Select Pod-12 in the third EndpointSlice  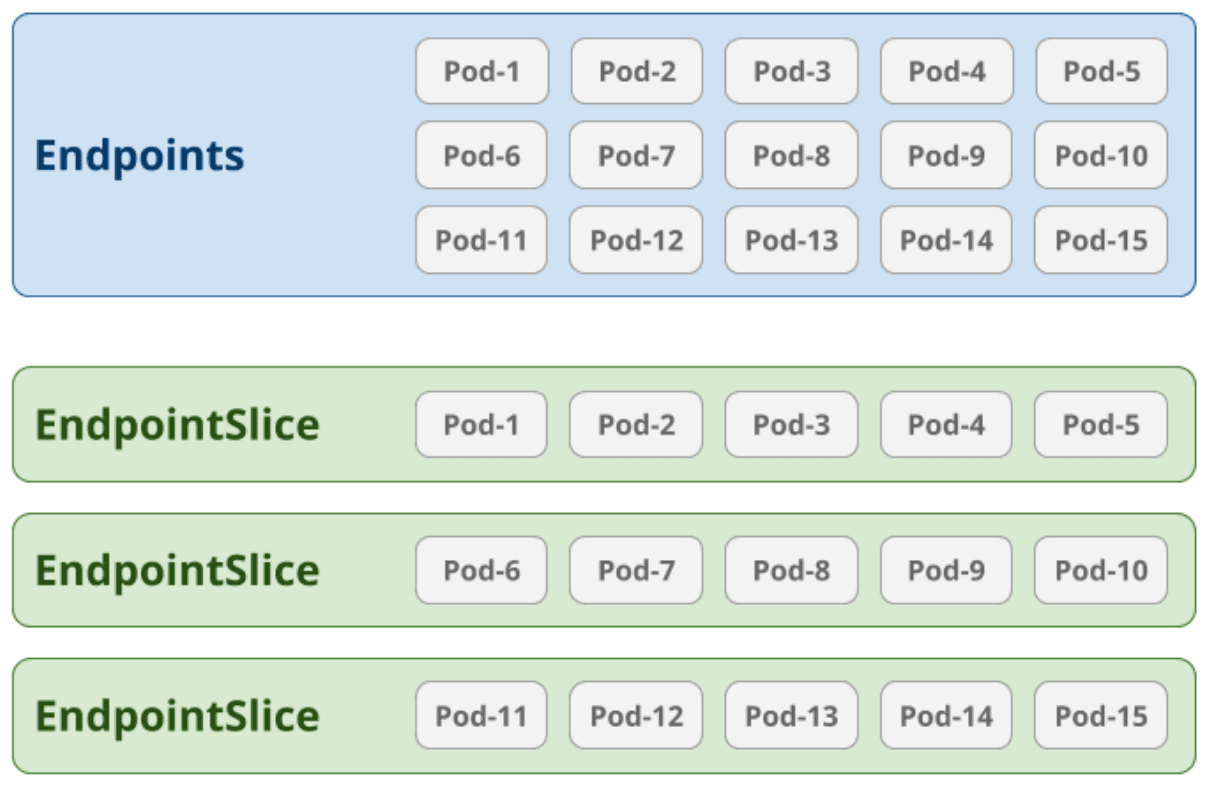(x=636, y=716)
